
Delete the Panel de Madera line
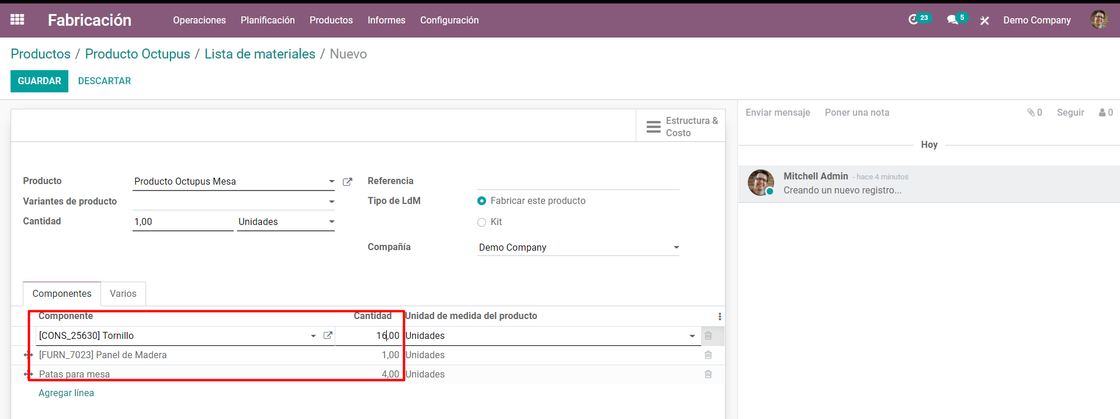coord(708,355)
